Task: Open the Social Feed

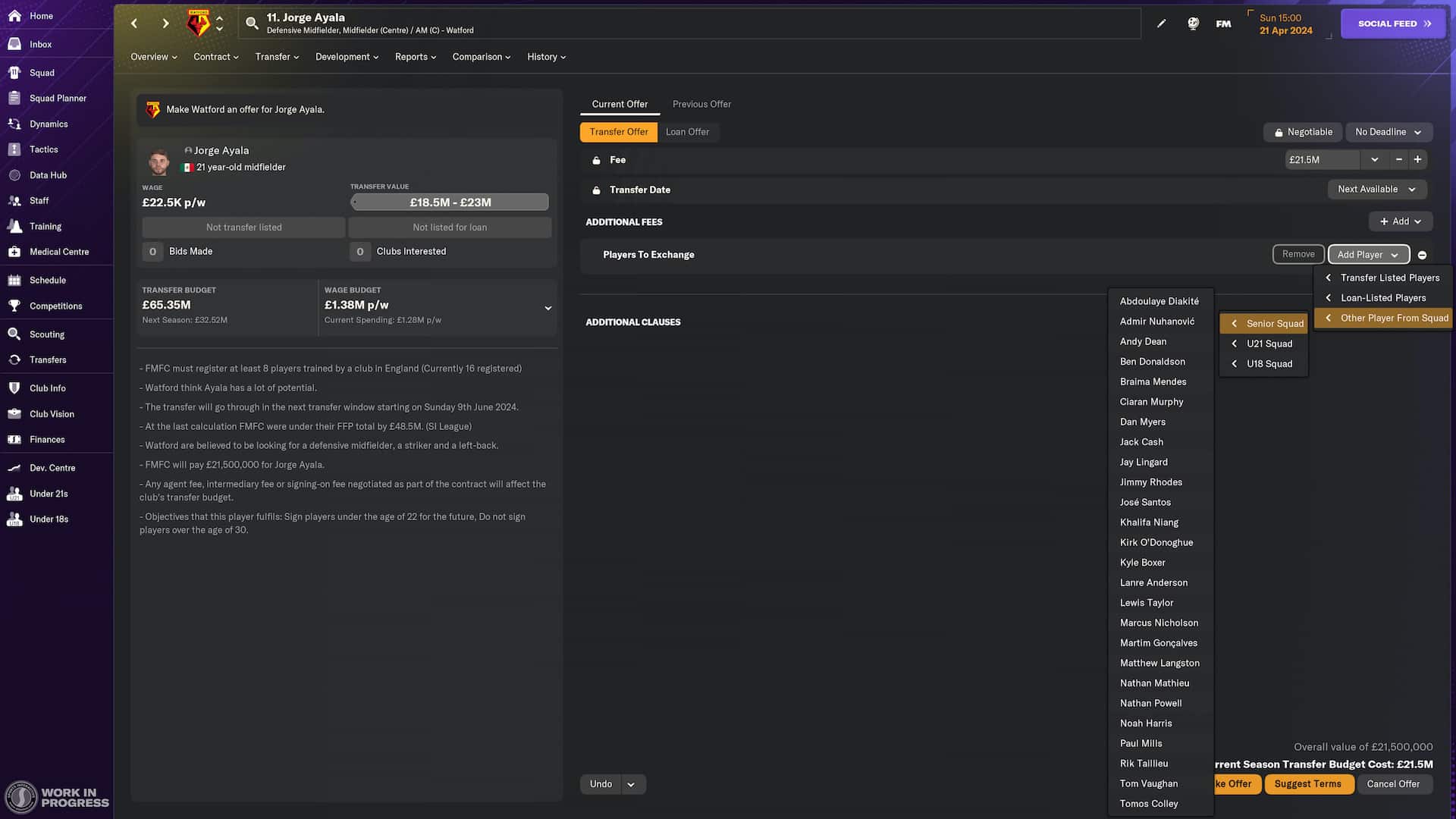Action: tap(1392, 24)
